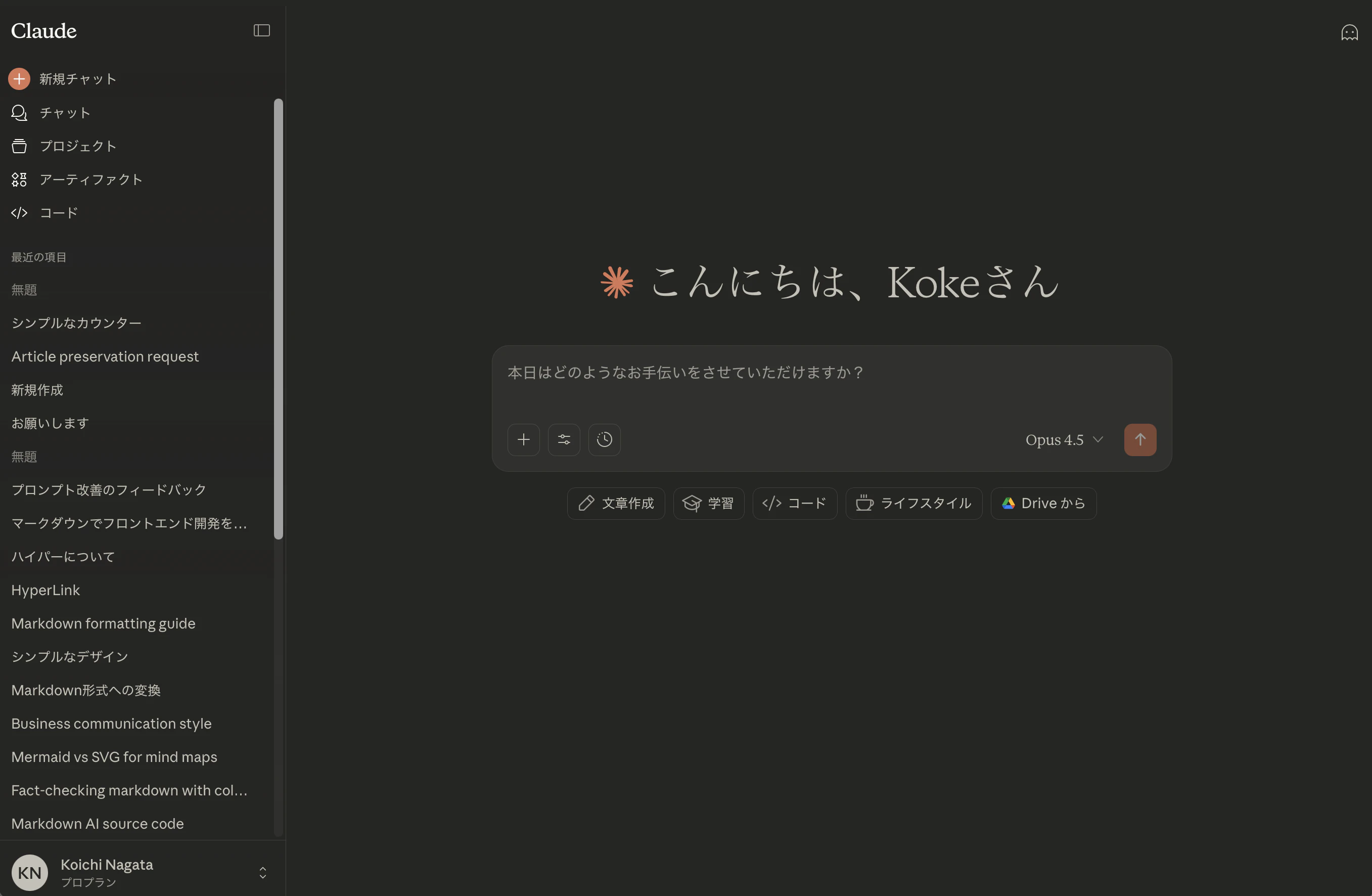Screen dimensions: 1372x896
Task: Expand the Koichi Nagata account menu chevron
Action: click(262, 872)
